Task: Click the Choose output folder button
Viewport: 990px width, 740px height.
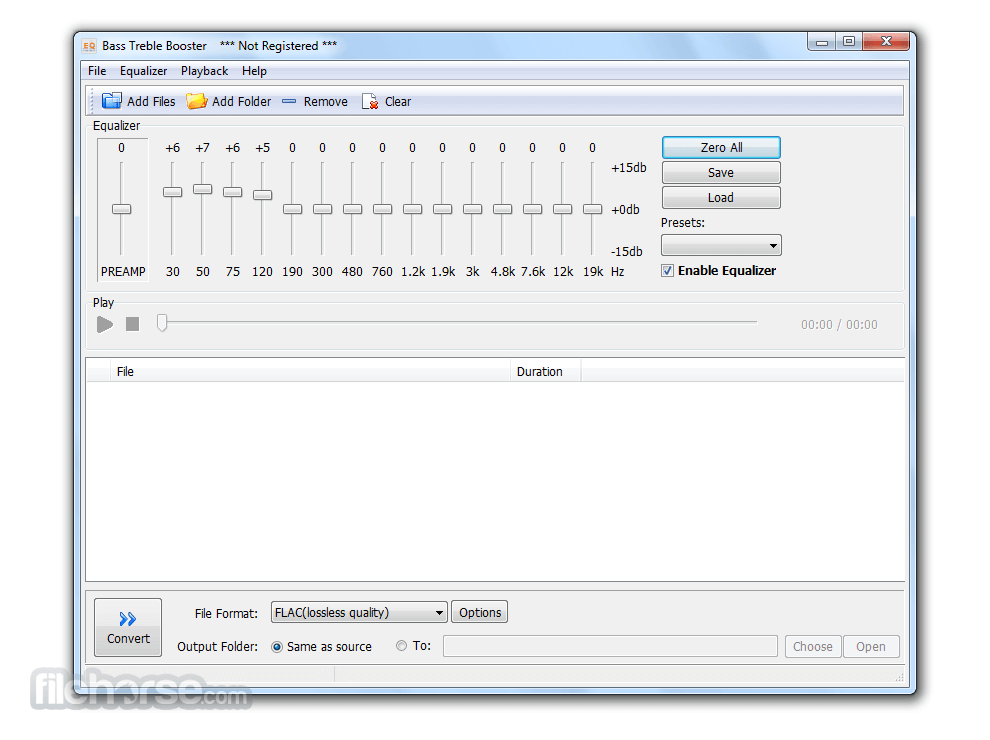Action: coord(813,647)
